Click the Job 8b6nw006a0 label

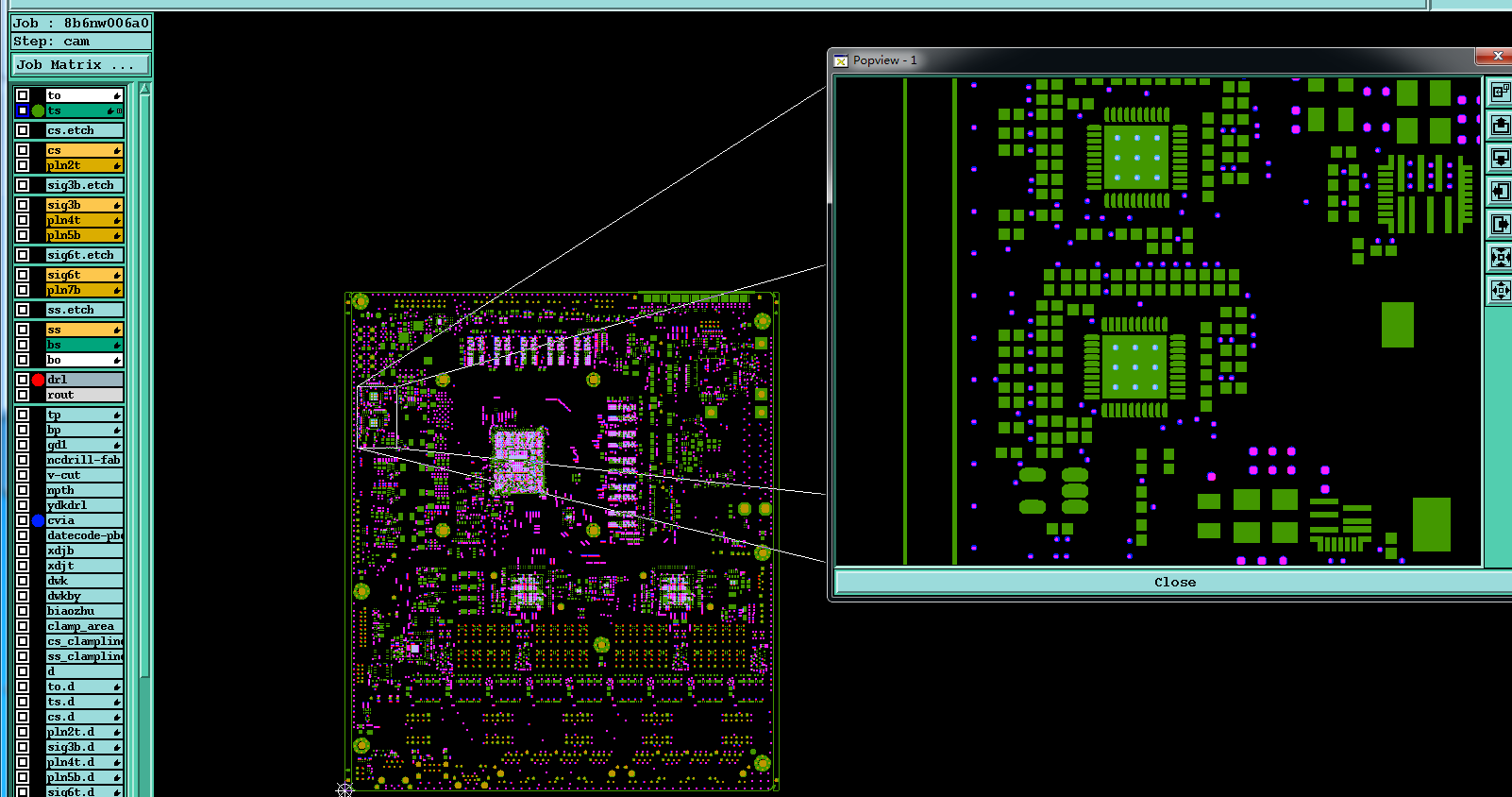[x=81, y=23]
